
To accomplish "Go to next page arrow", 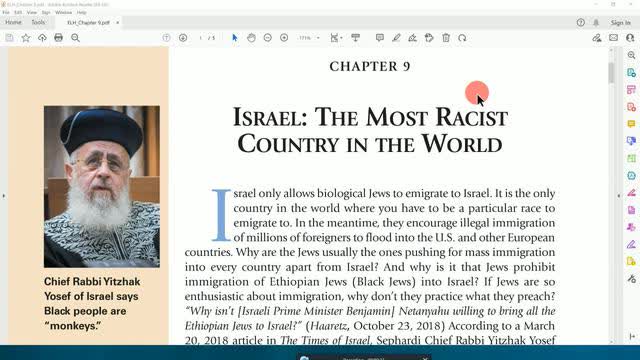I will pyautogui.click(x=183, y=38).
